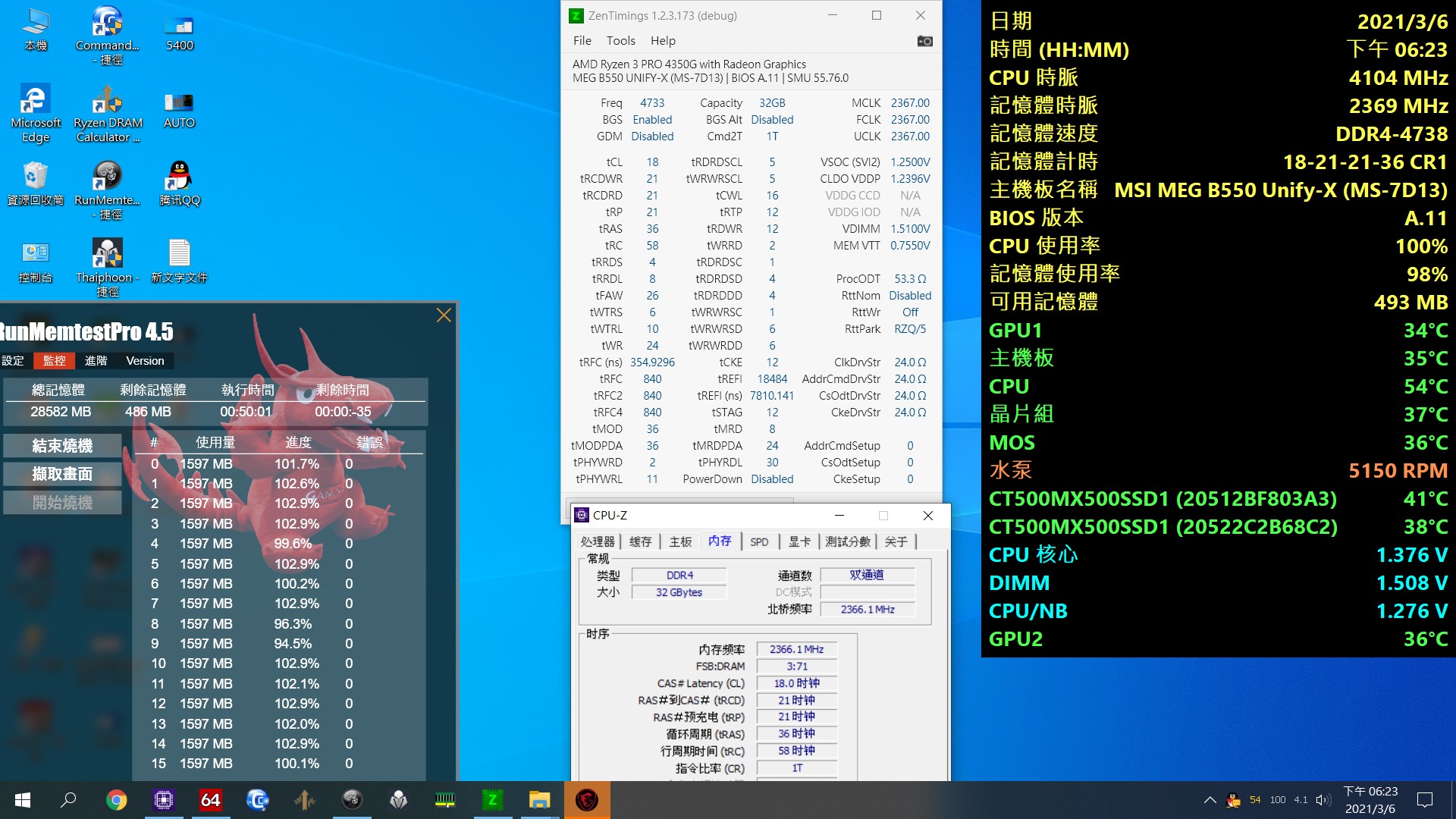The width and height of the screenshot is (1456, 819).
Task: Click the VDIMM value 1.5100V
Action: pos(910,229)
